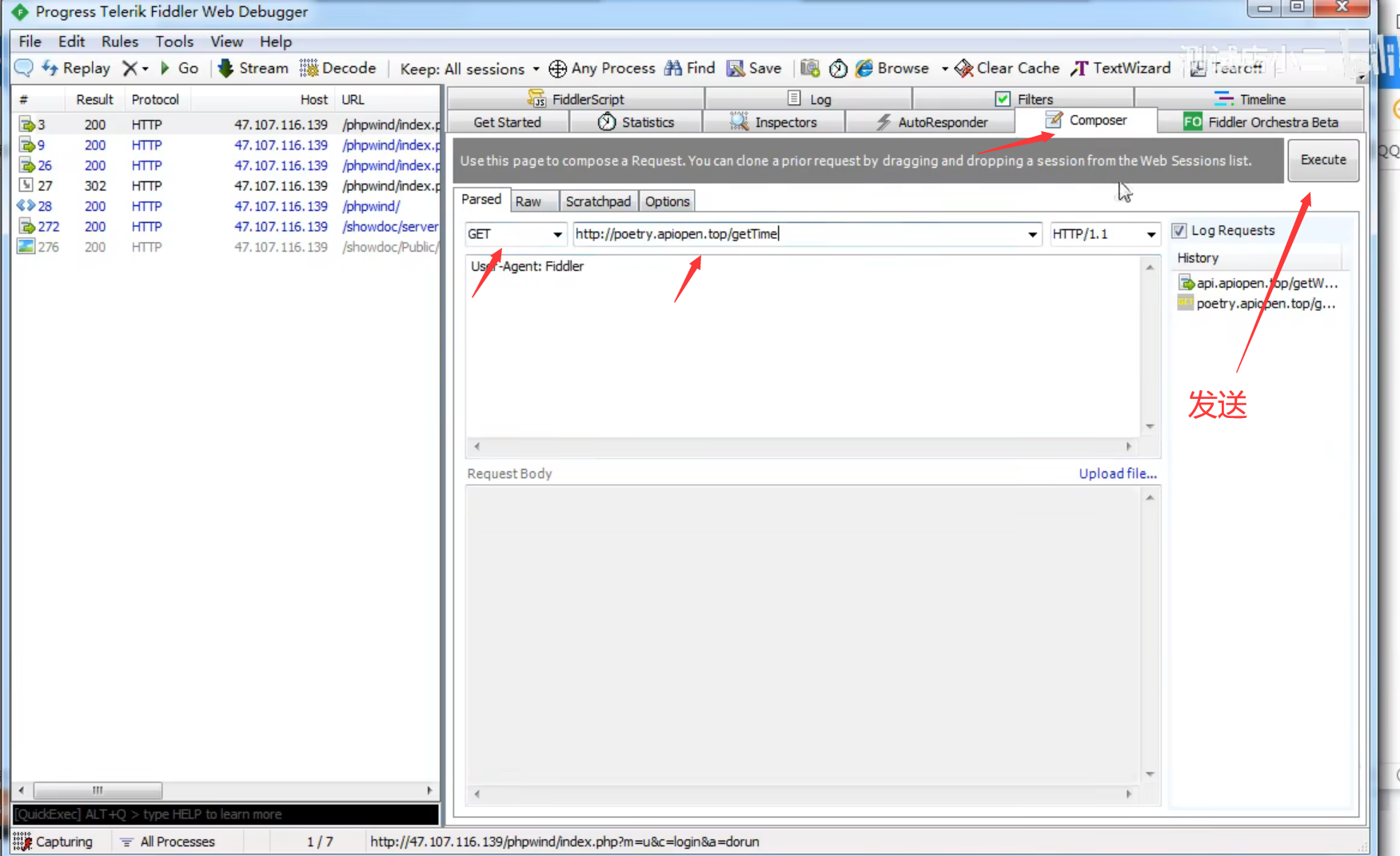
Task: Open the Get Started tab
Action: coord(508,122)
